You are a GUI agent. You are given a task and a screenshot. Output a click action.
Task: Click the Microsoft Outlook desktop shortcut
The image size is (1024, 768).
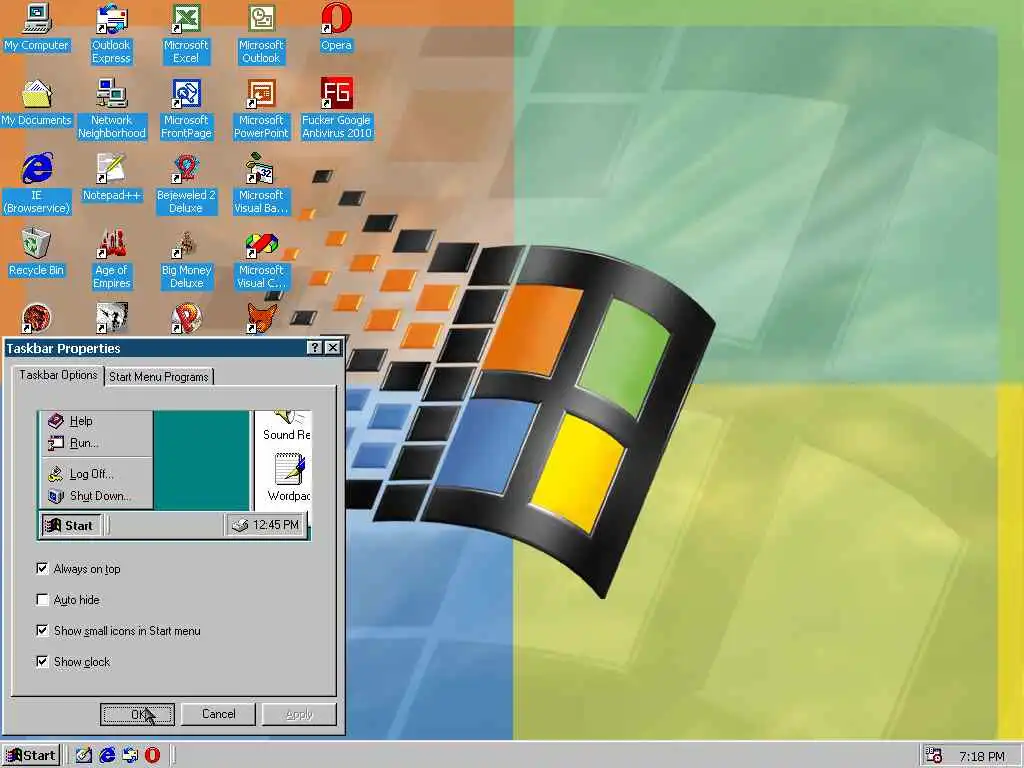tap(261, 34)
